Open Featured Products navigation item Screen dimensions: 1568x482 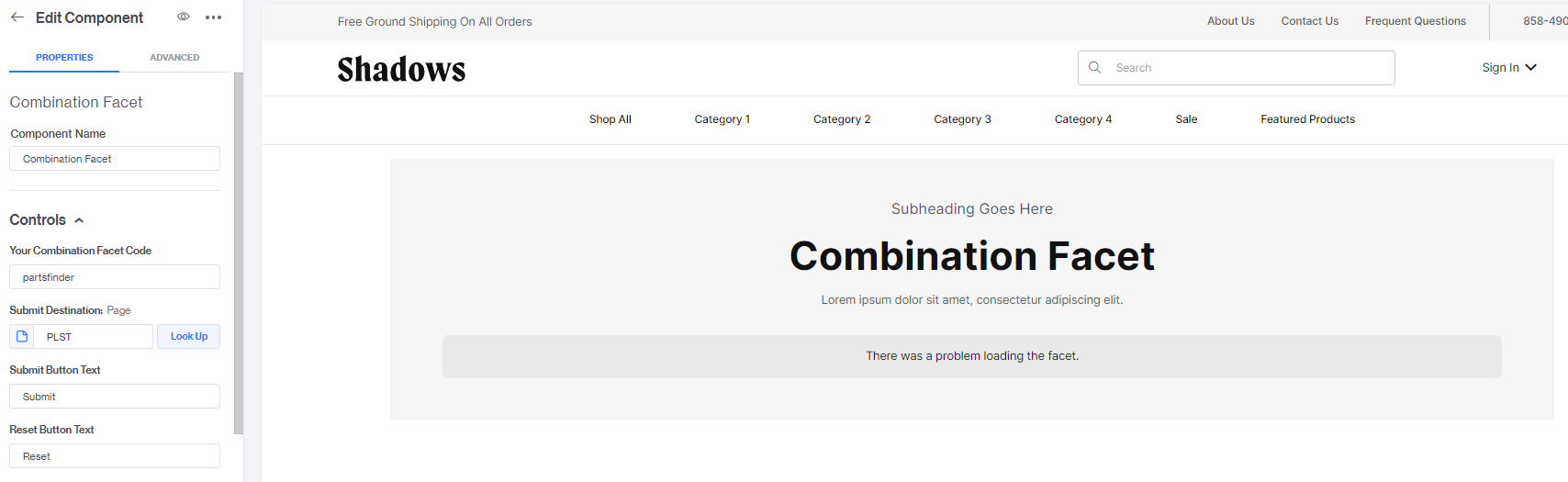[x=1307, y=119]
